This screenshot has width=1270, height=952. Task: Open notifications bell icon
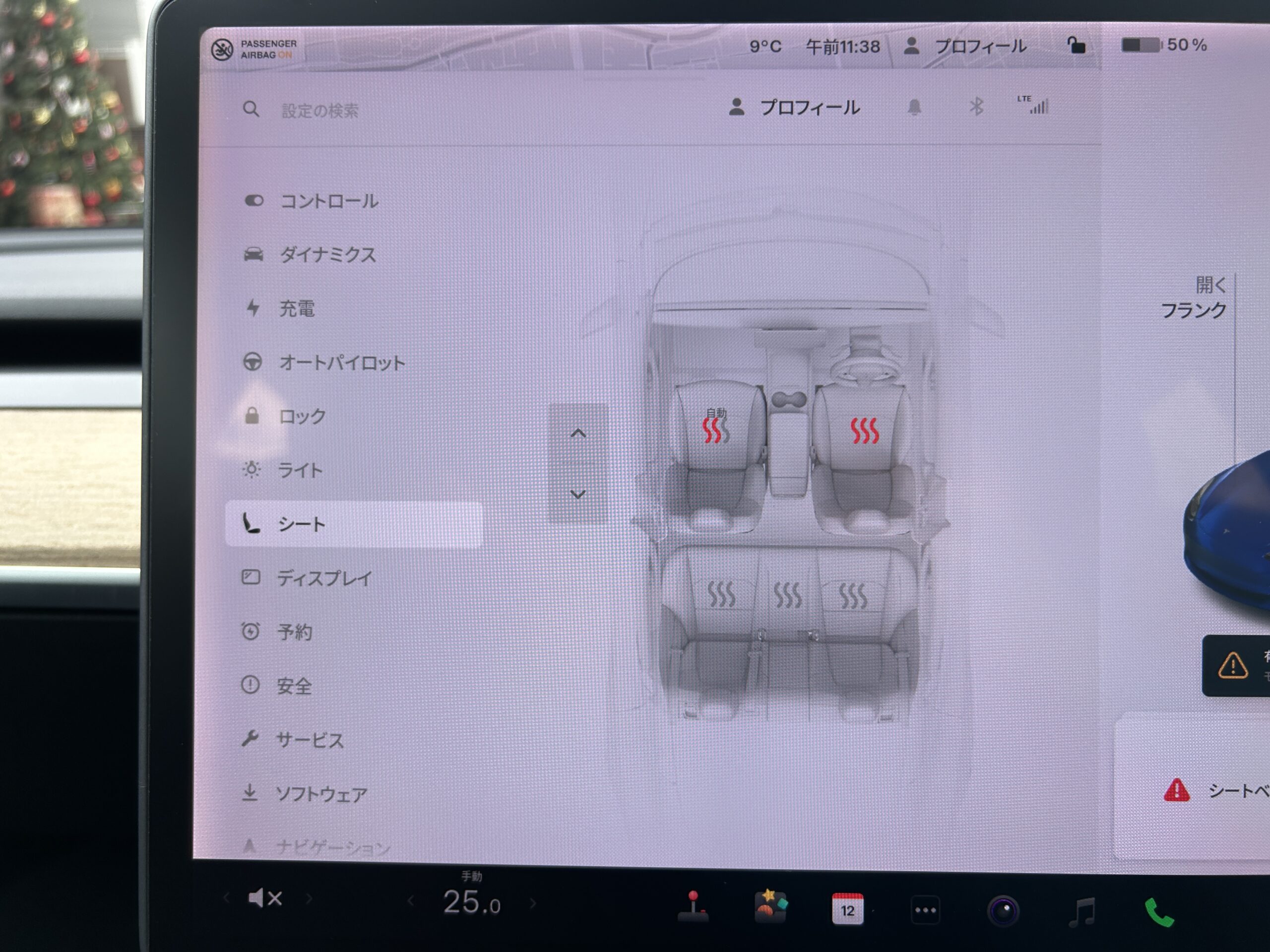(914, 107)
